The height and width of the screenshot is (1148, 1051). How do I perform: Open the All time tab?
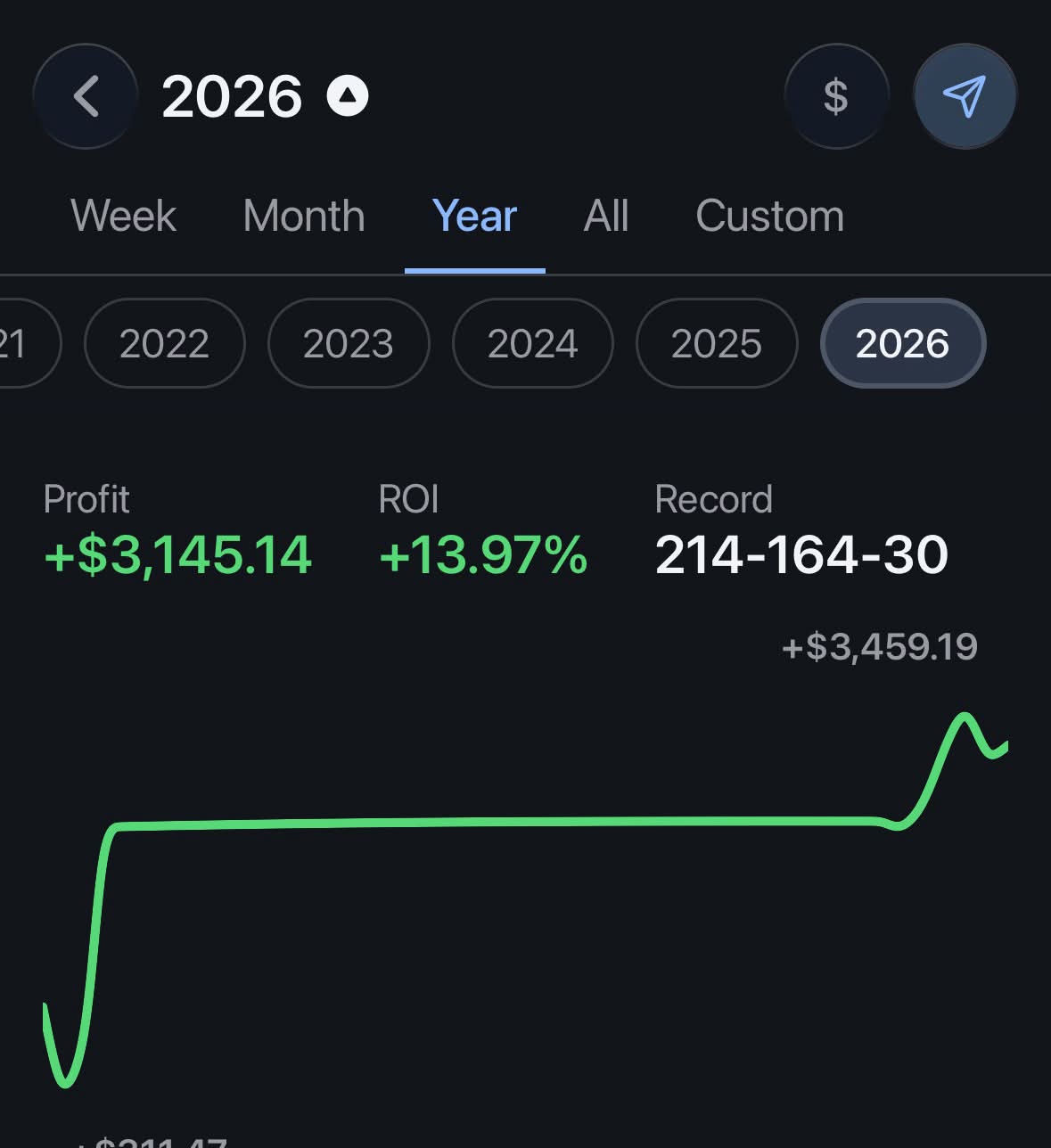click(606, 216)
